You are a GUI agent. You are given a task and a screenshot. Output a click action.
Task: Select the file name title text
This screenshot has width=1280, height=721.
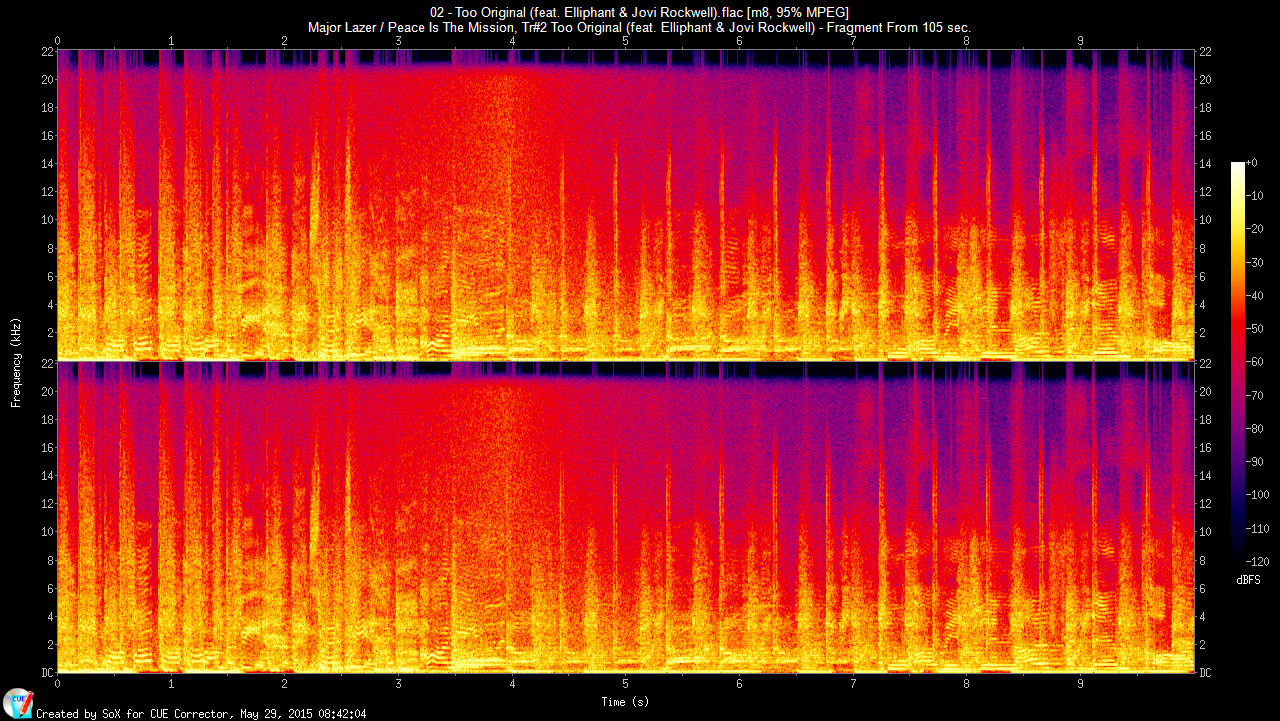pos(639,12)
